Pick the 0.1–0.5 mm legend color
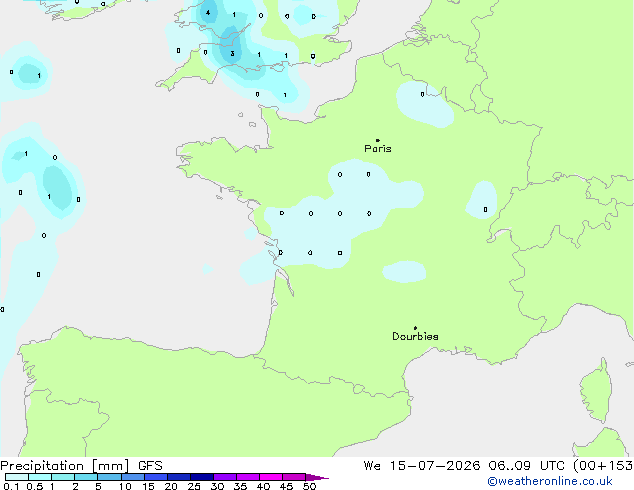Image resolution: width=634 pixels, height=490 pixels. point(17,477)
